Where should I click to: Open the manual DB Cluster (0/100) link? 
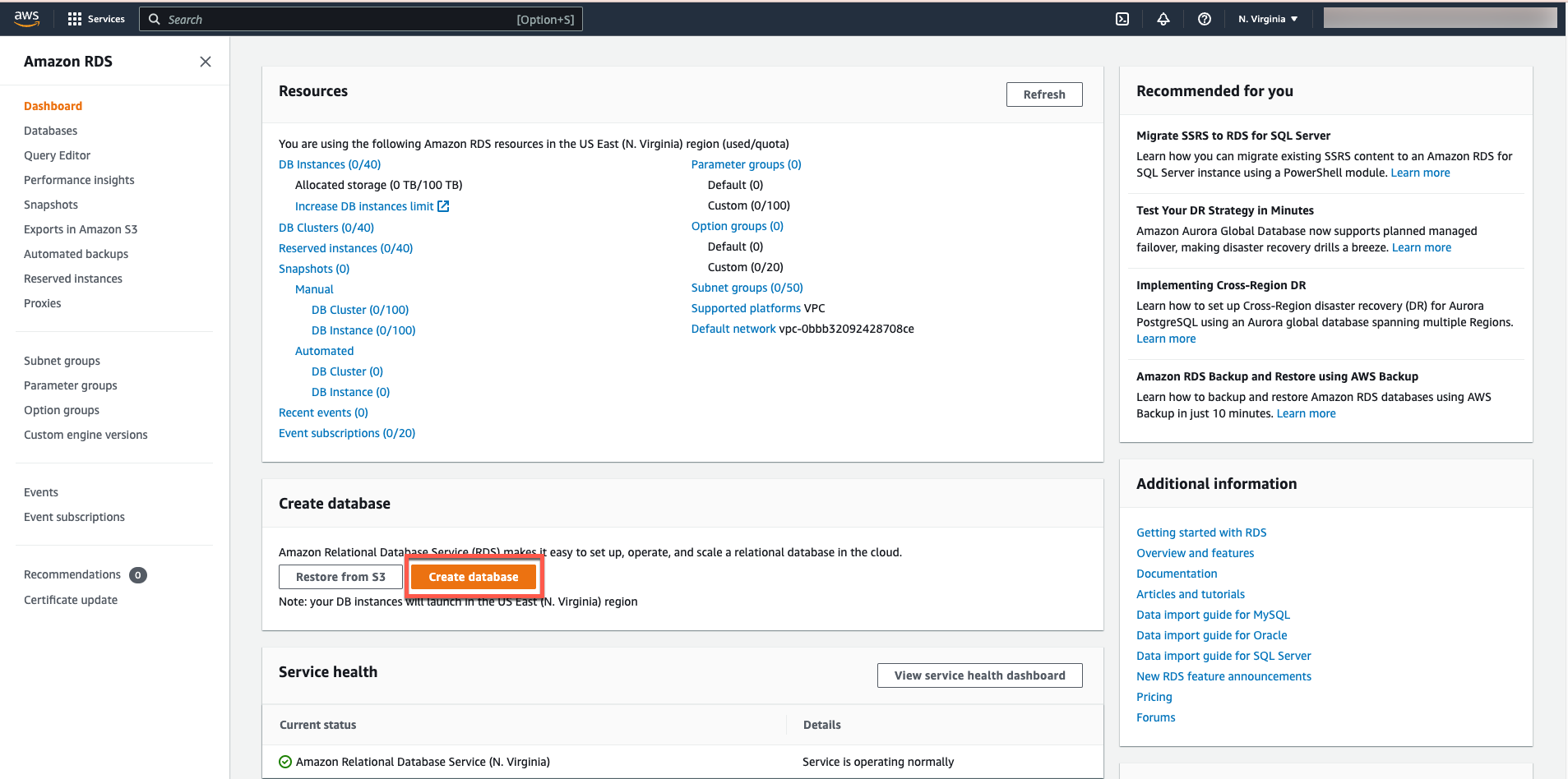tap(360, 310)
